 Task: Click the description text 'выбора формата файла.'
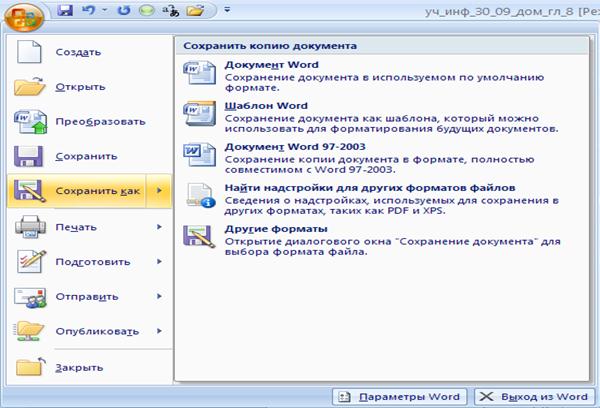[x=296, y=252]
